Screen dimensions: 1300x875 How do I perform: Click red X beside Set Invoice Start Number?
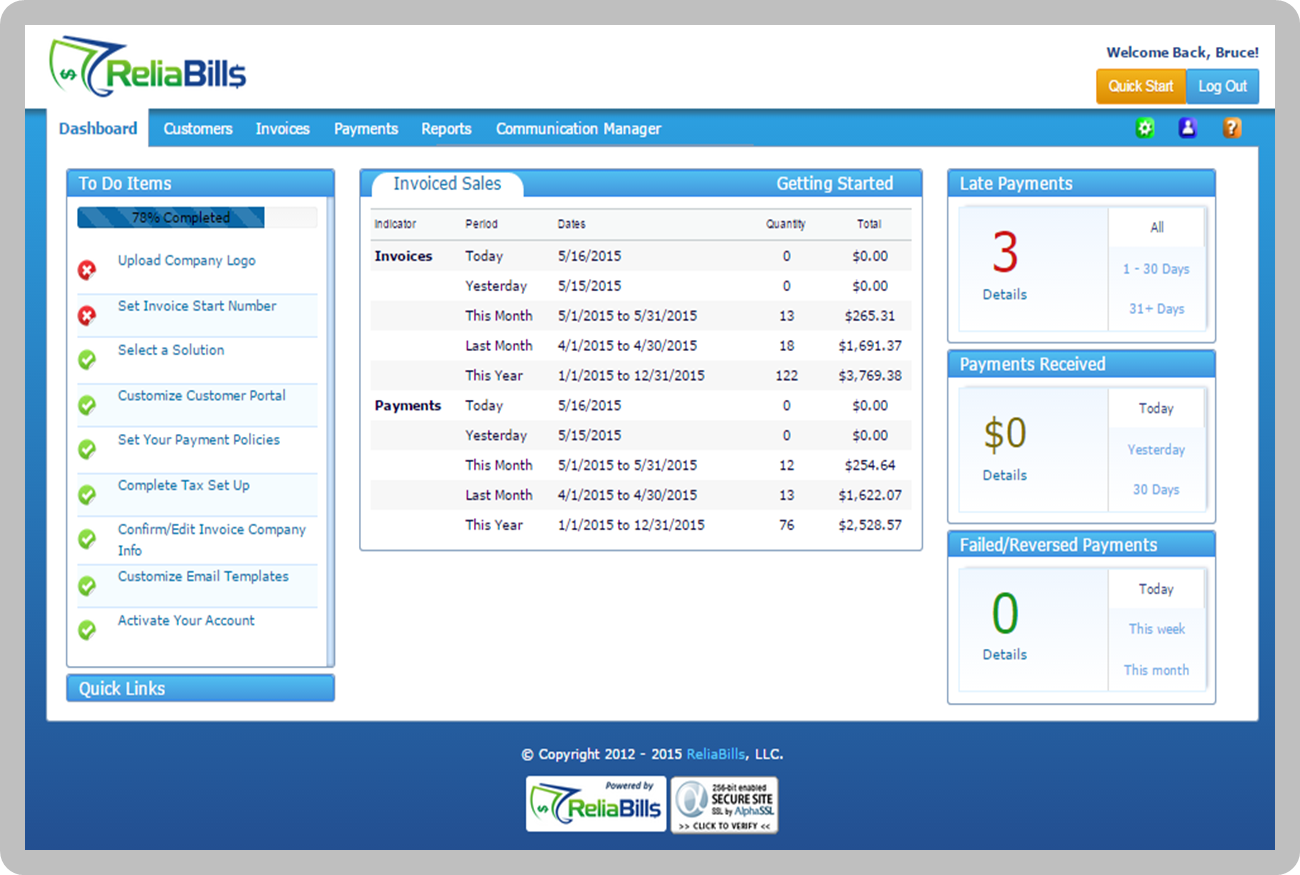87,316
